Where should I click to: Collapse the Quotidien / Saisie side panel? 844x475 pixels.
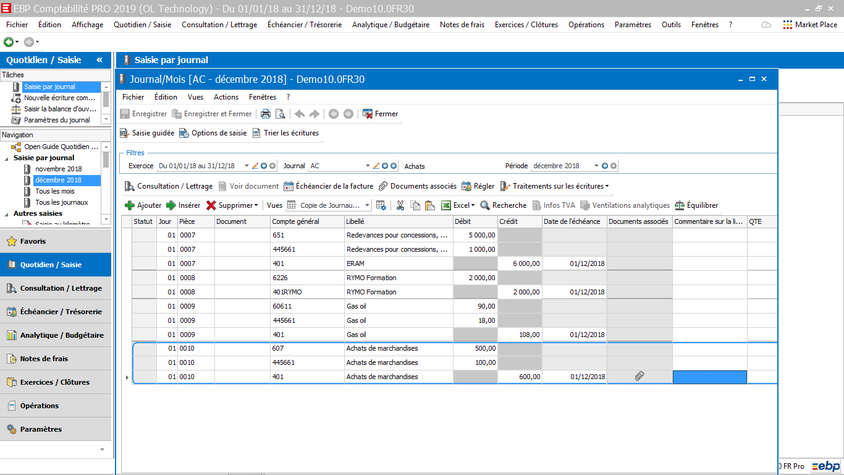click(x=100, y=60)
